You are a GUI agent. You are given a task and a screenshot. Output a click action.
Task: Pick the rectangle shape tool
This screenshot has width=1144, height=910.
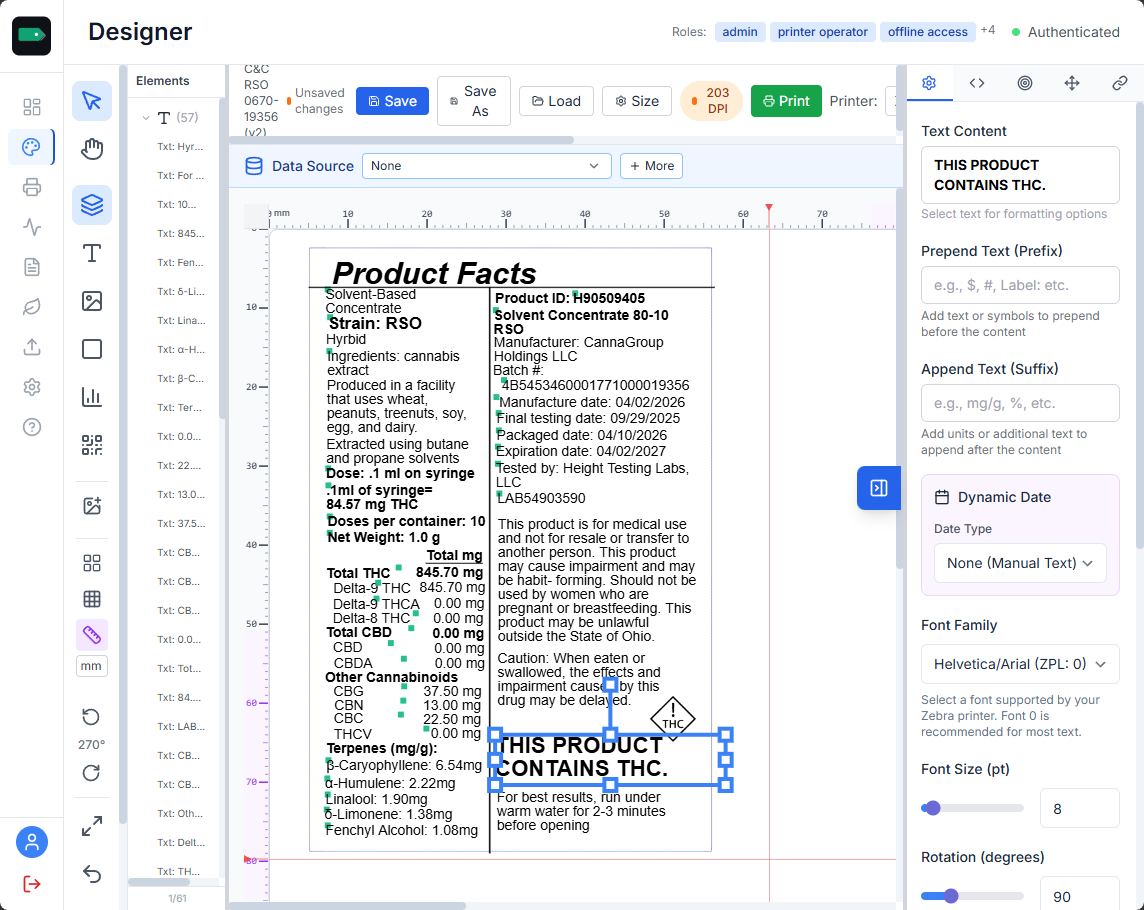coord(92,349)
